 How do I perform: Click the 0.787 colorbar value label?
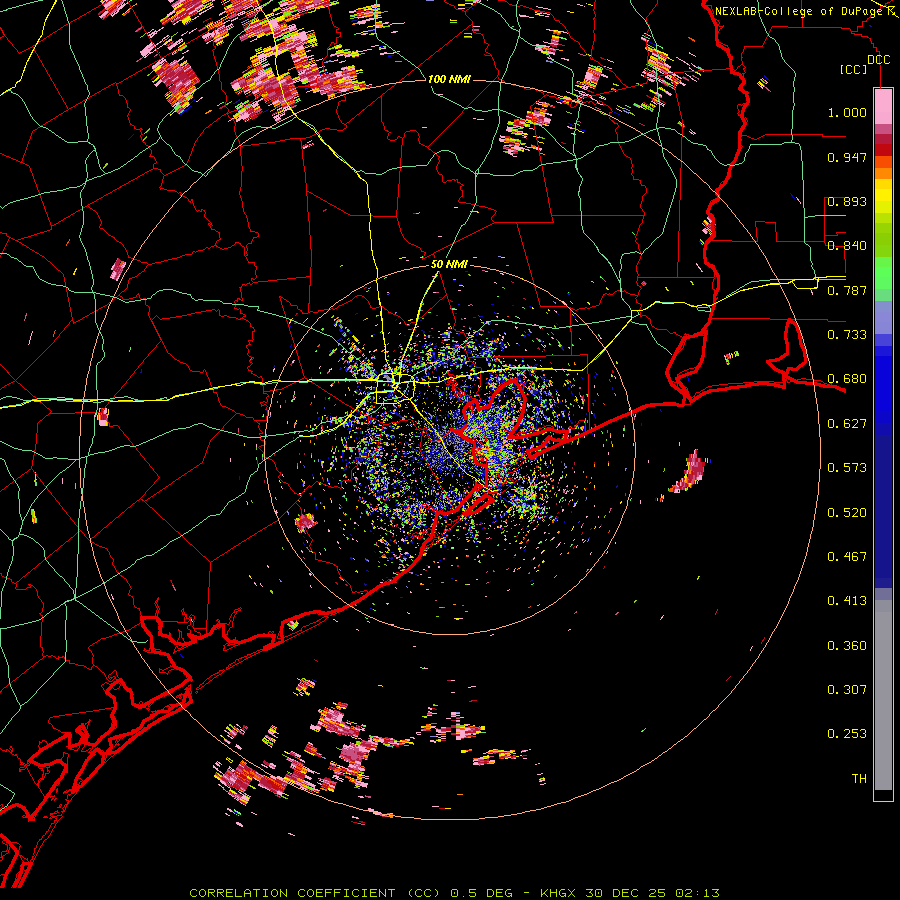click(x=847, y=290)
